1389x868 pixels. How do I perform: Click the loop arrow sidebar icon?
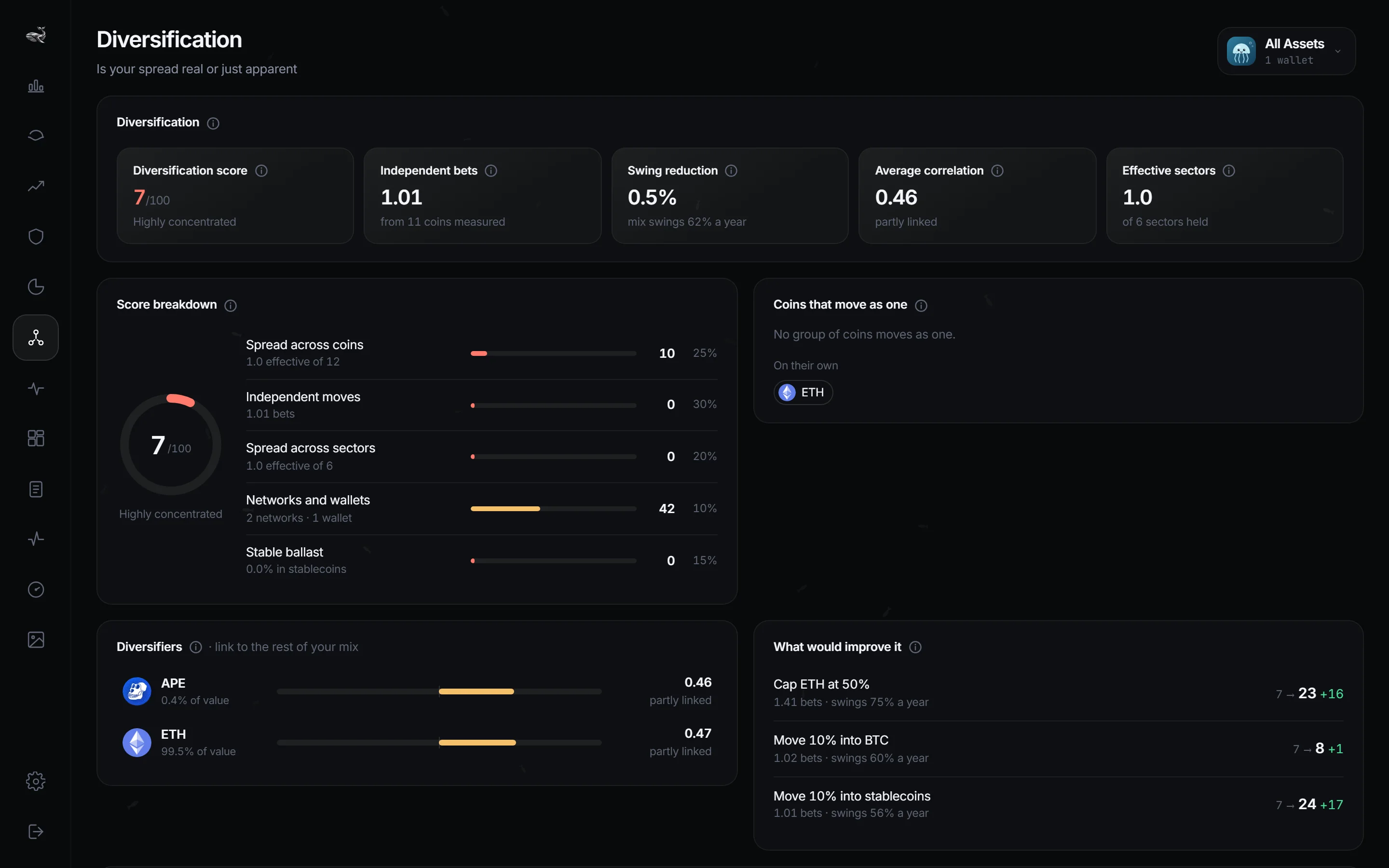click(x=36, y=136)
